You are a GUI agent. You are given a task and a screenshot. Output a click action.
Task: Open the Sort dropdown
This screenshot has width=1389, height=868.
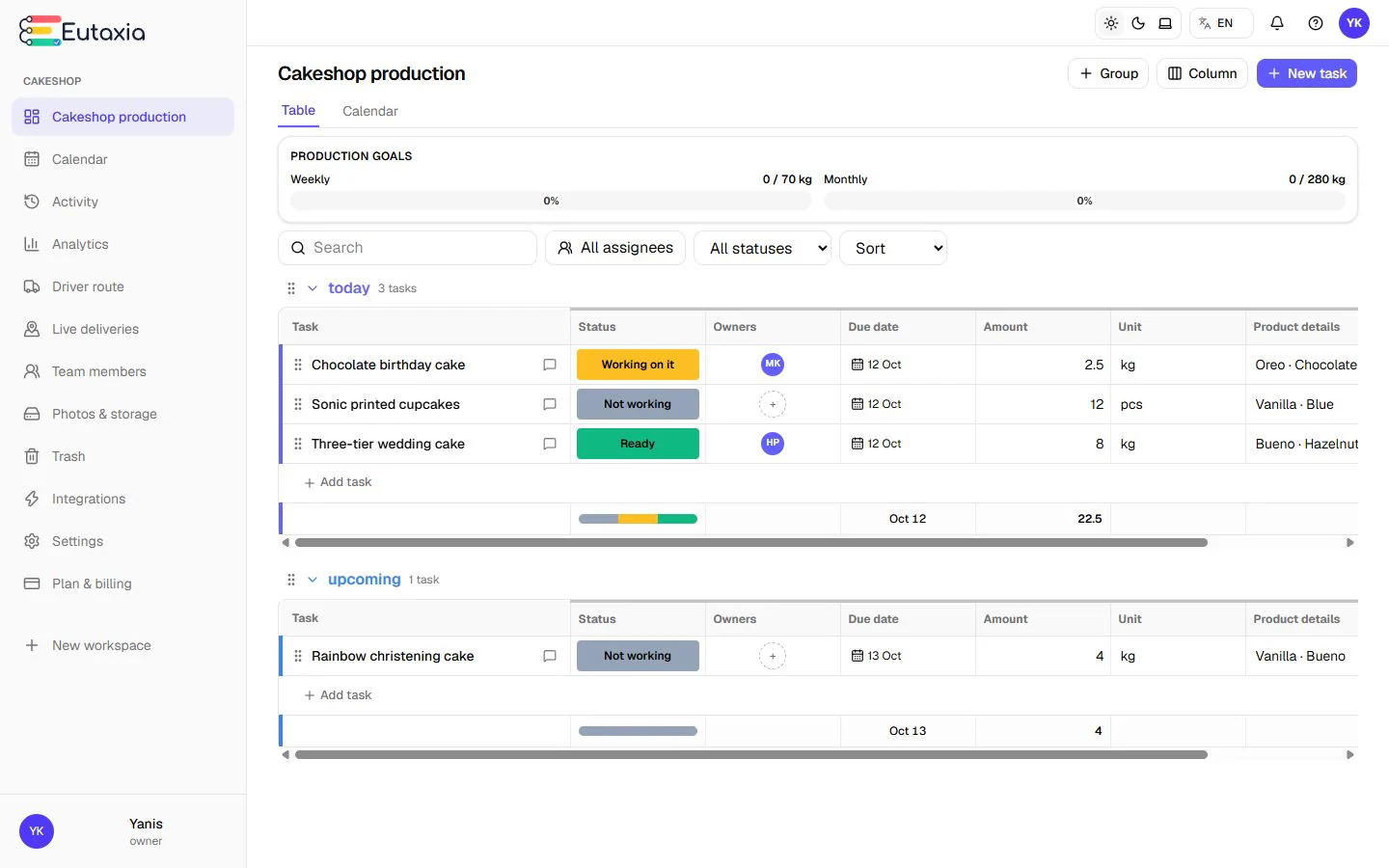[x=893, y=248]
